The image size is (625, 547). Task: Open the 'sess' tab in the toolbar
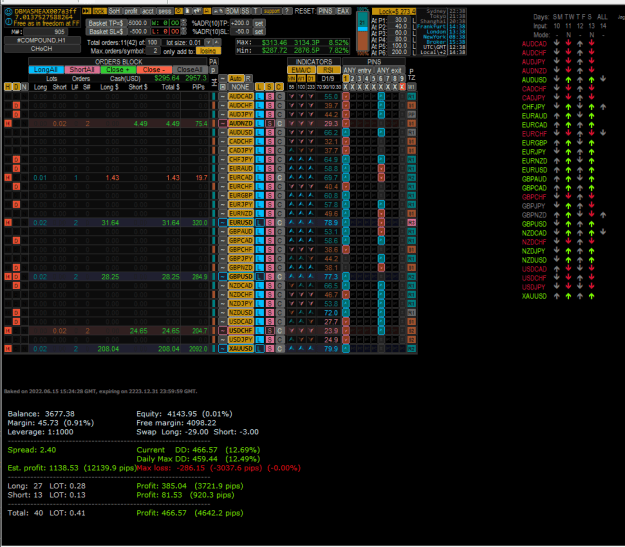click(x=165, y=11)
